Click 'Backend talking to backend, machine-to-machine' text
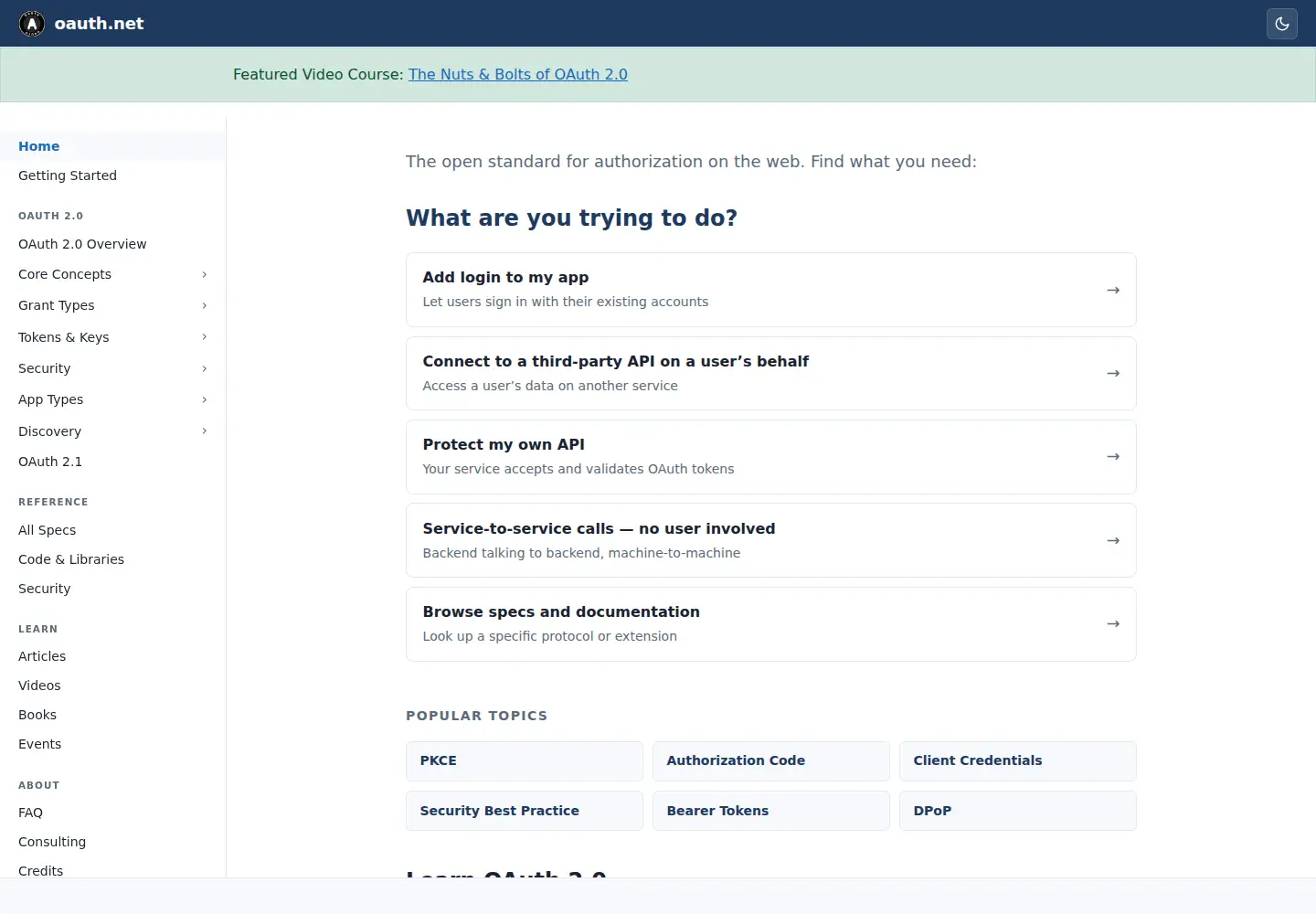This screenshot has width=1316, height=914. (581, 553)
